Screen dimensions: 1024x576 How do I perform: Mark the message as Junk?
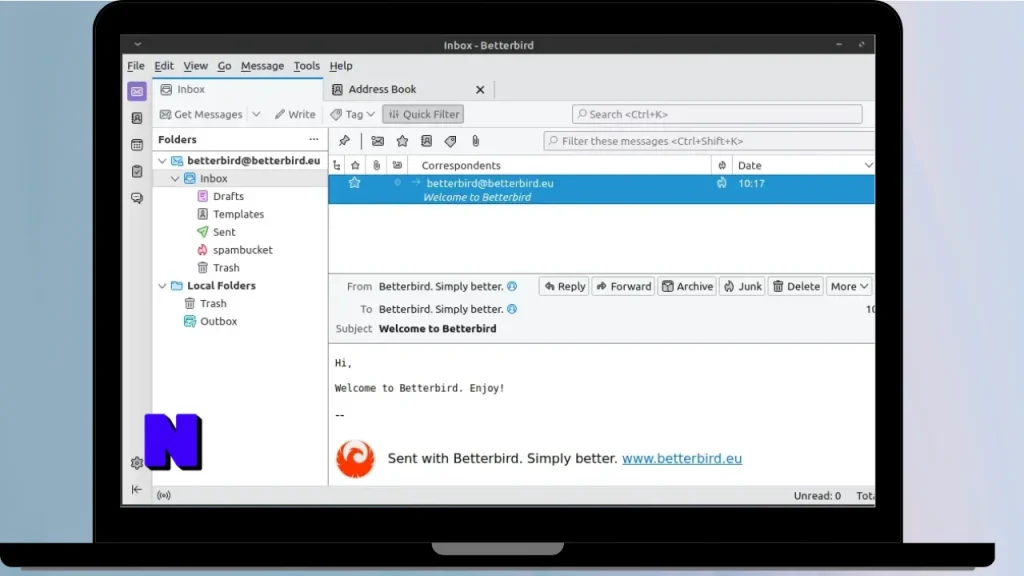[x=743, y=287]
